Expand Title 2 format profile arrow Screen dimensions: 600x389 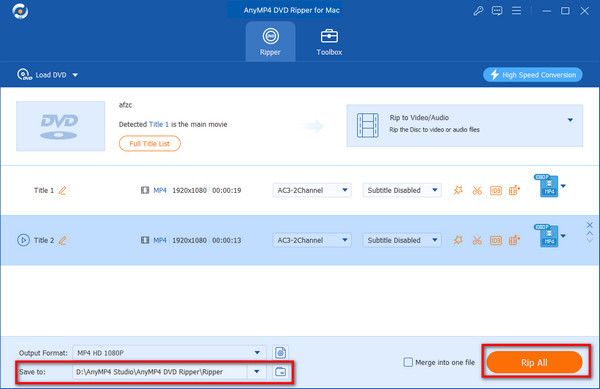(563, 236)
